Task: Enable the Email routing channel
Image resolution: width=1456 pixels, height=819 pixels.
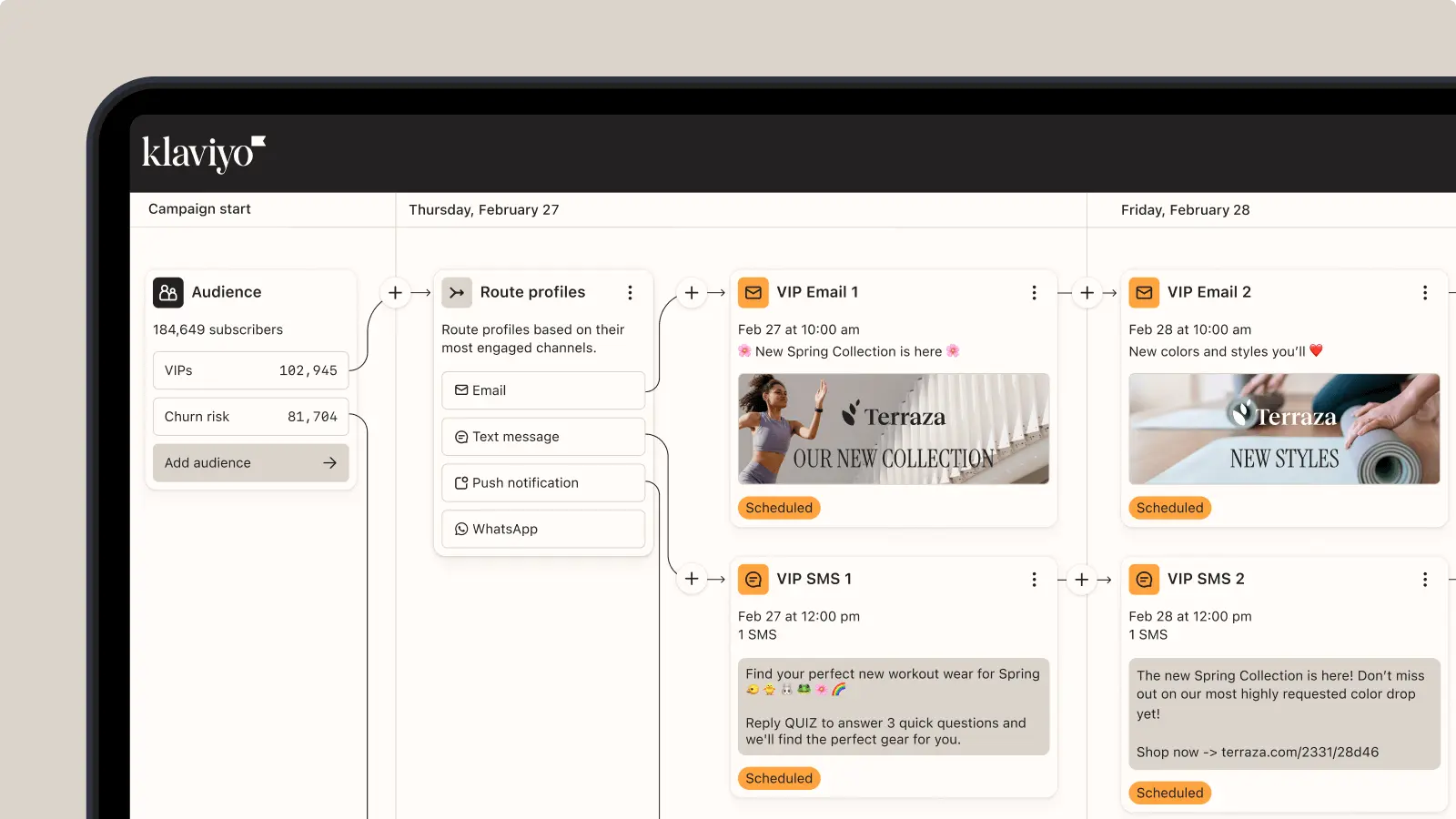Action: 542,390
